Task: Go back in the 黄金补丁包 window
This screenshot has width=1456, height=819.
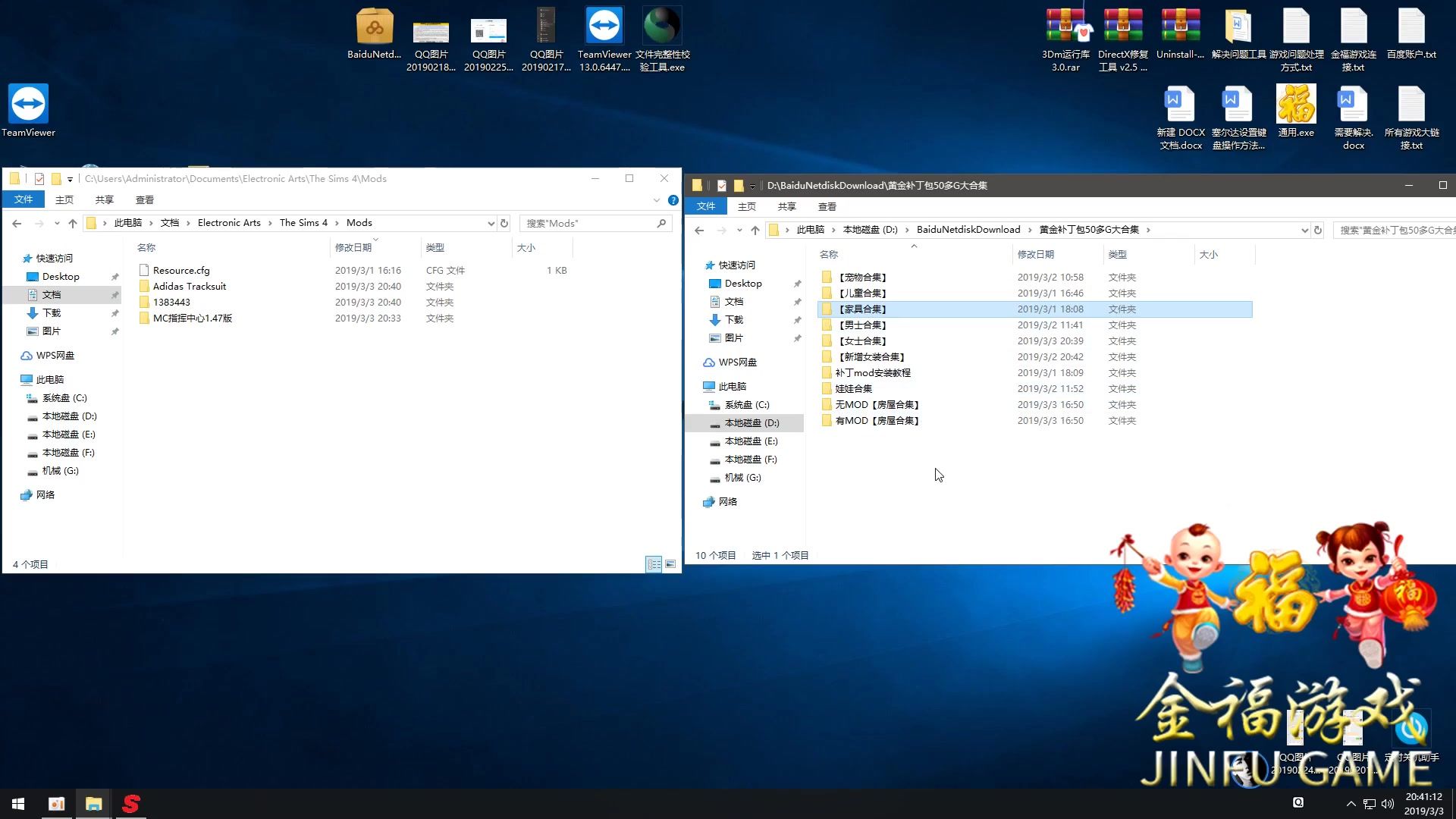Action: (x=699, y=230)
